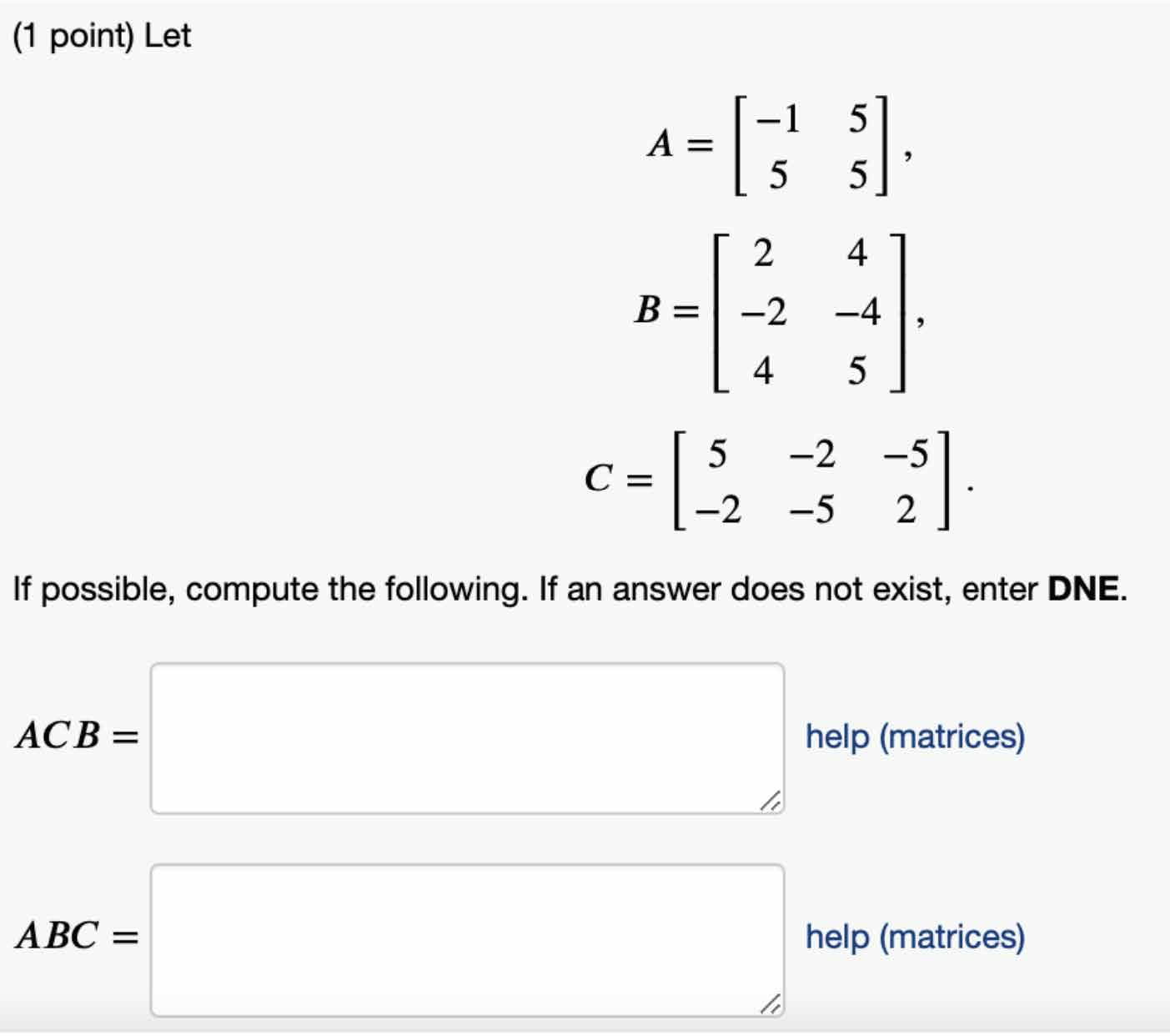Click the top-left 2 entry of matrix B
Screen dimensions: 1170x1036
(x=762, y=253)
